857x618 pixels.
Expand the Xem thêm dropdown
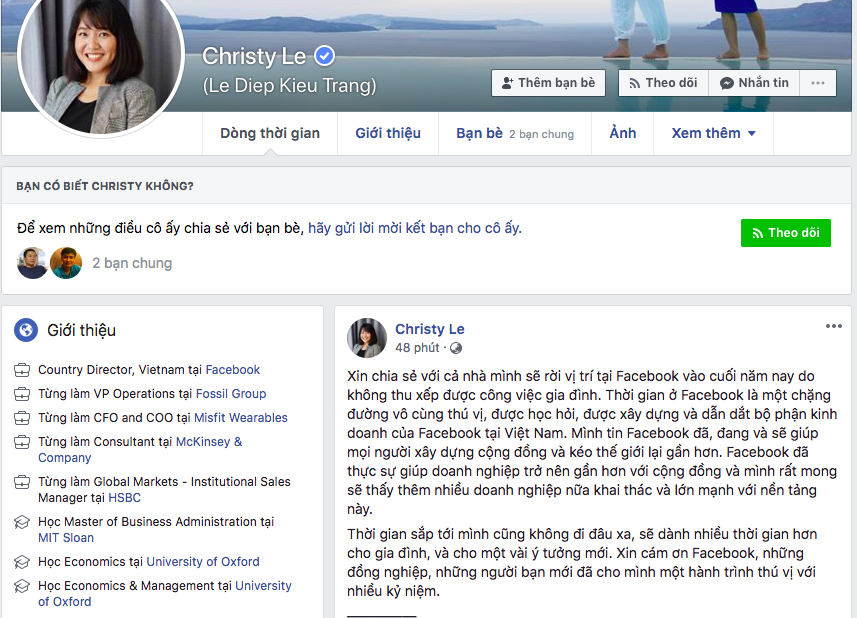pos(713,133)
